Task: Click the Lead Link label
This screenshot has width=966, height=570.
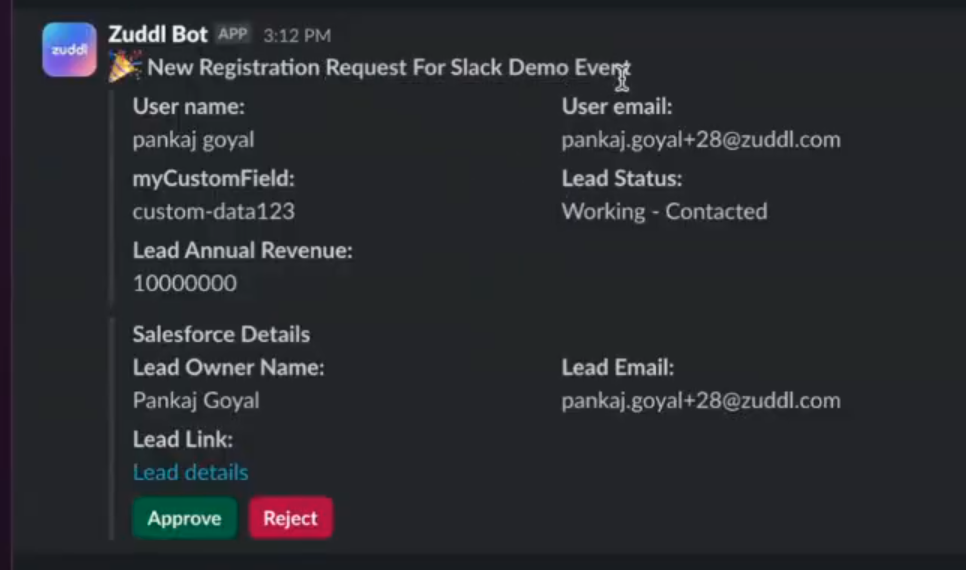Action: (182, 439)
